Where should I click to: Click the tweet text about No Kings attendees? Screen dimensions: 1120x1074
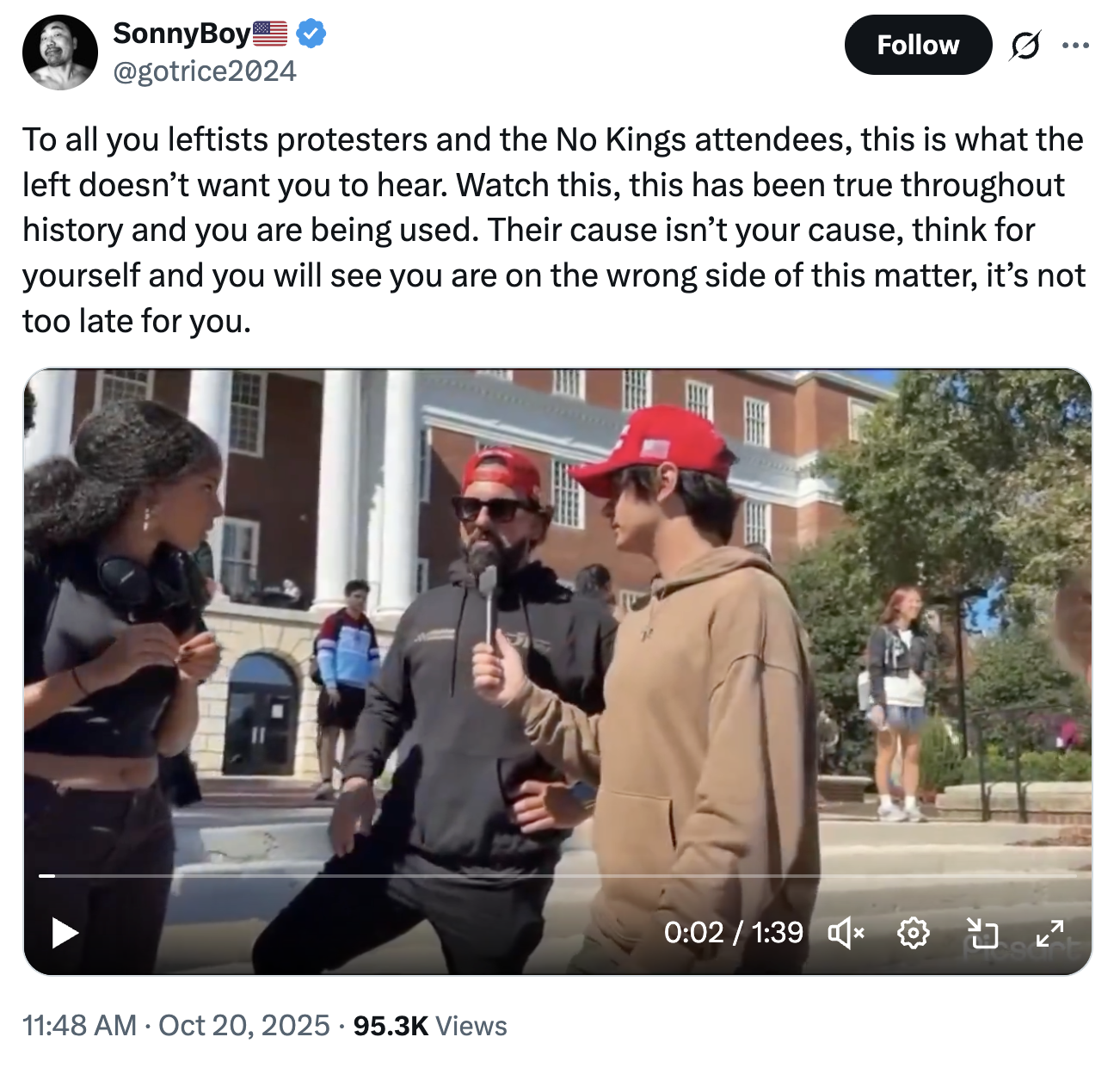tap(552, 229)
